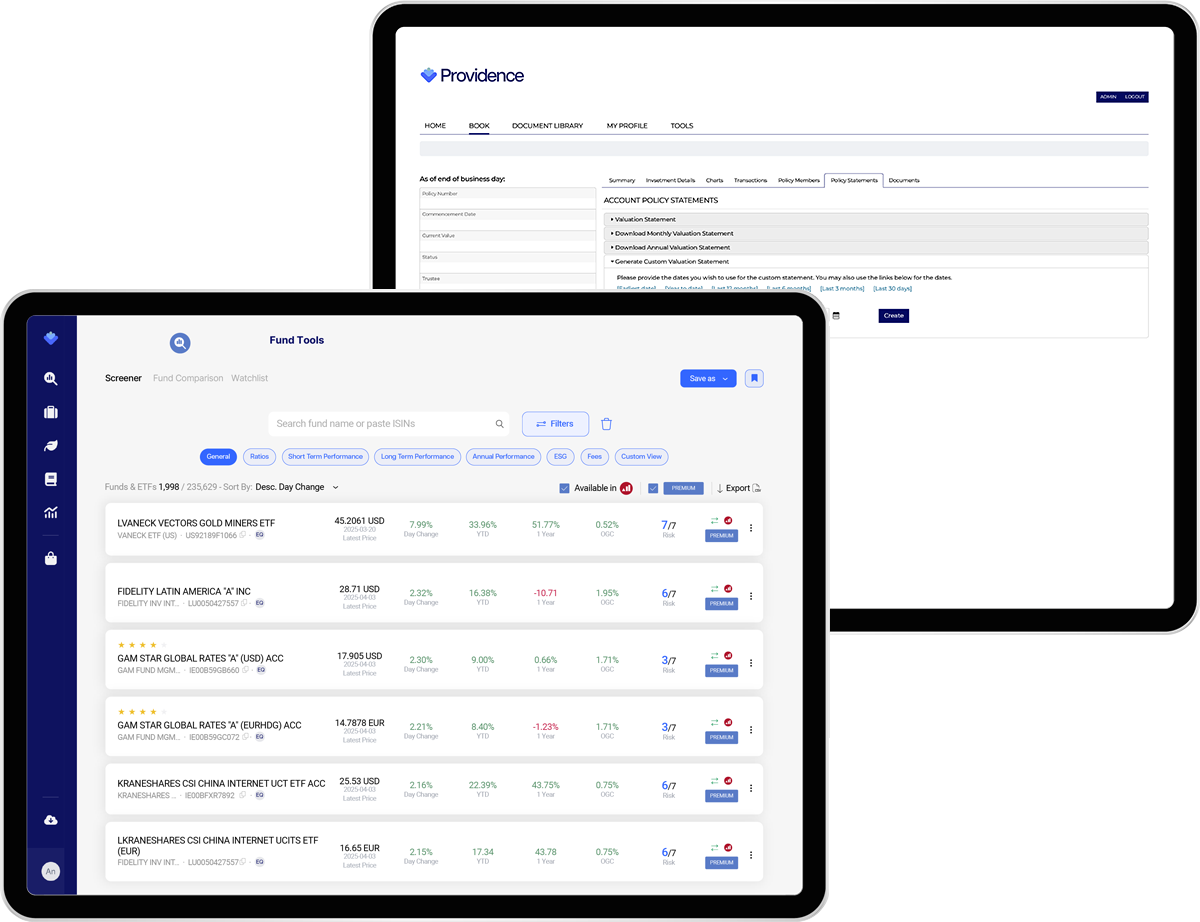Toggle the Premium filter checkbox
The image size is (1200, 922).
(x=653, y=488)
